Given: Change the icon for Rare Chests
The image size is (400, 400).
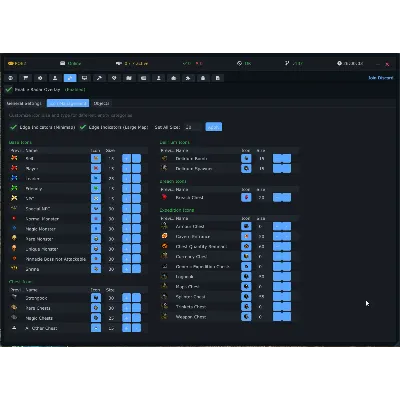Looking at the screenshot, I should 96,308.
